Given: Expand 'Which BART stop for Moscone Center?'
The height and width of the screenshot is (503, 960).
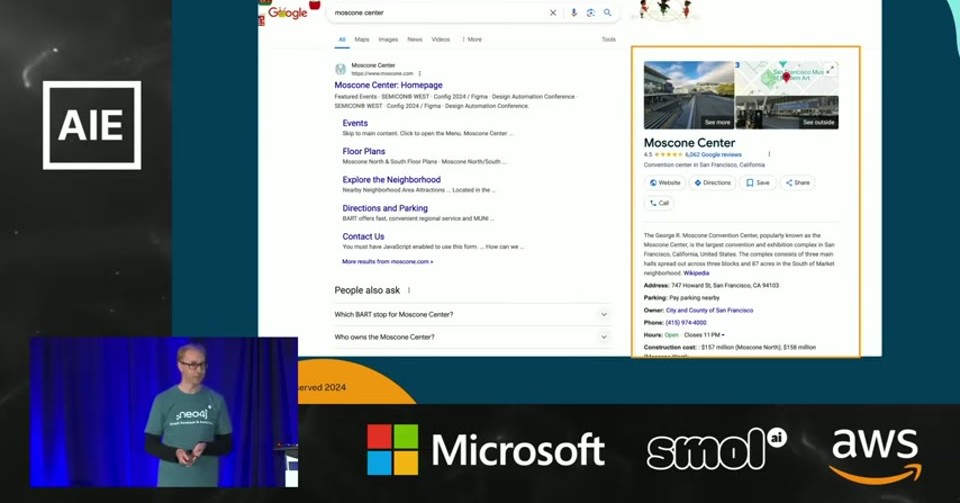Looking at the screenshot, I should [x=472, y=314].
